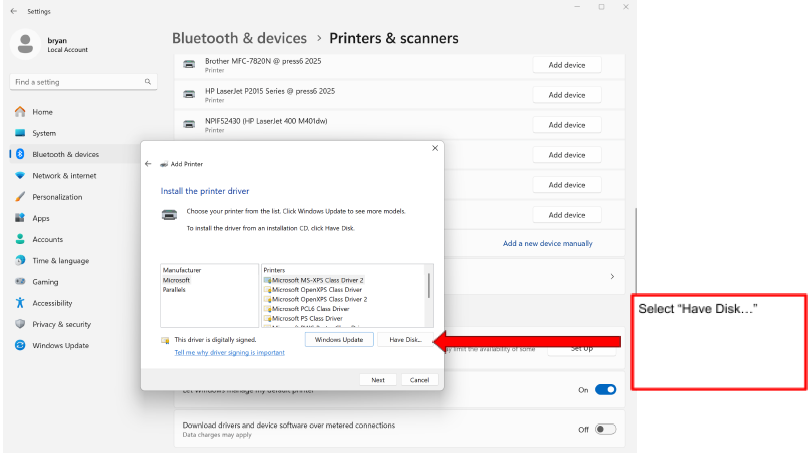Maximize the Settings window
The height and width of the screenshot is (453, 811).
coord(602,7)
